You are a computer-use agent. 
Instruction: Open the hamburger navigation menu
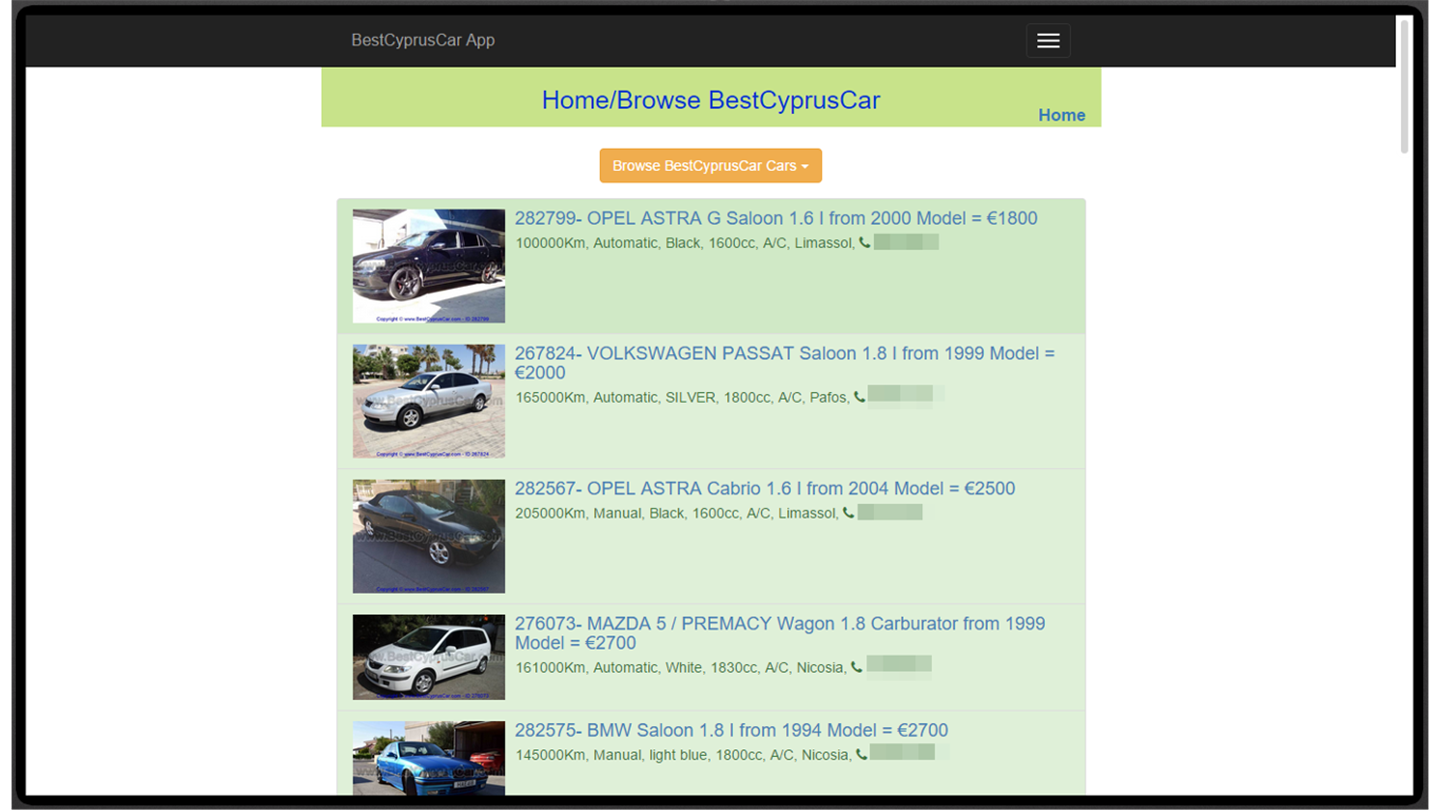pyautogui.click(x=1048, y=41)
